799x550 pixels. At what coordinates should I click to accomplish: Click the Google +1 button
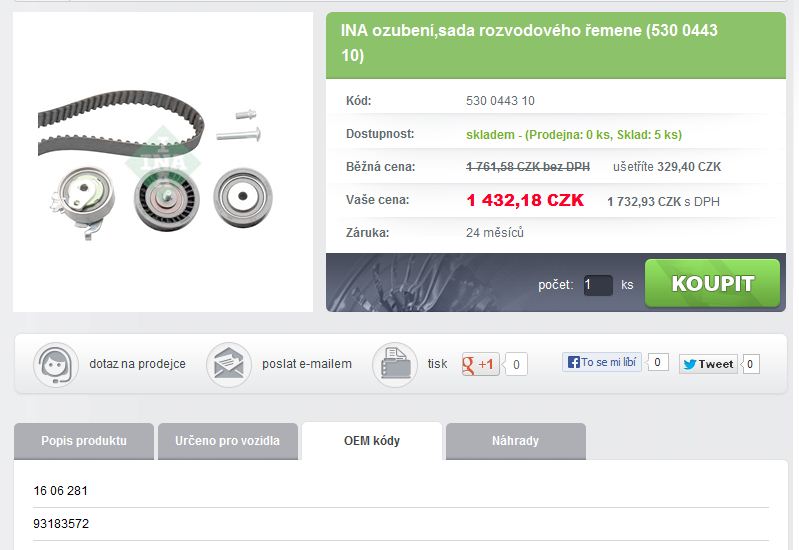coord(481,364)
